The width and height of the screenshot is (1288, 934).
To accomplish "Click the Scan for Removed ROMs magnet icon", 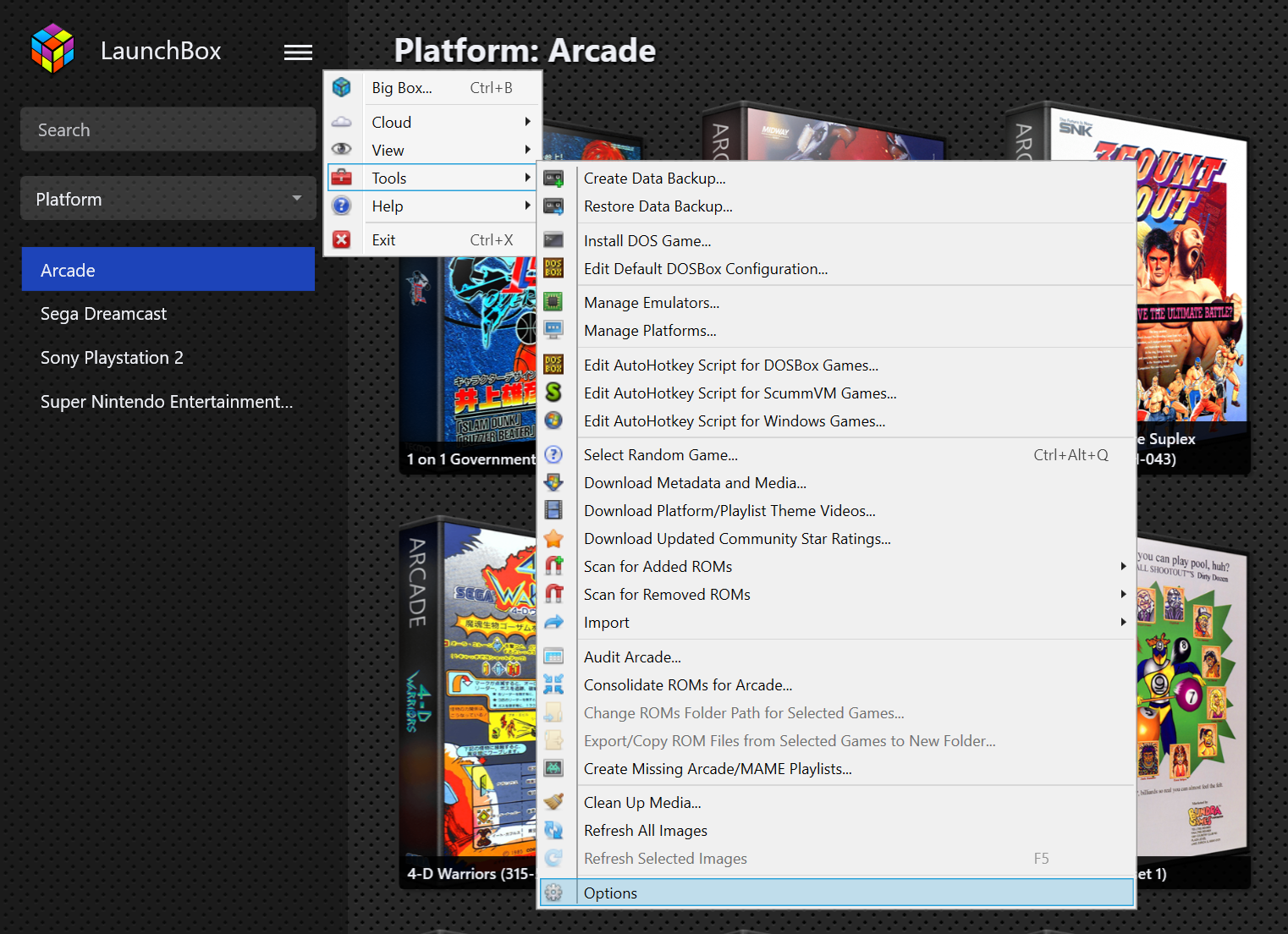I will [x=553, y=594].
